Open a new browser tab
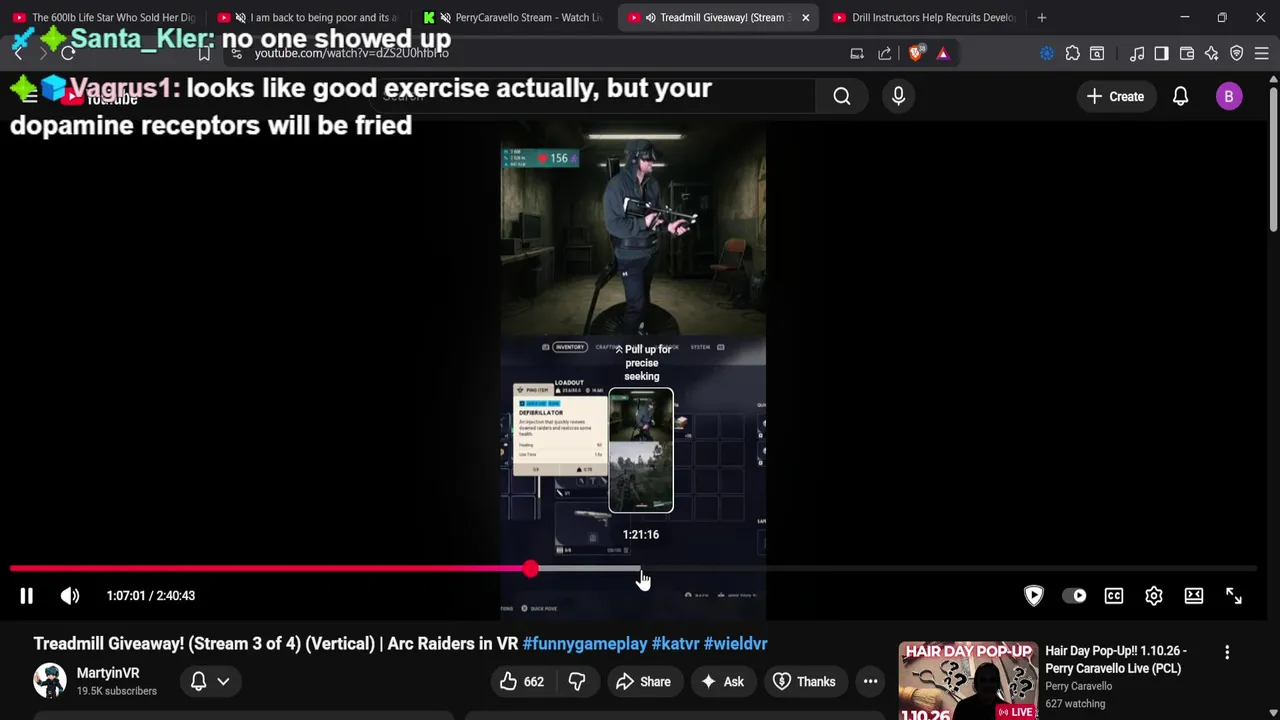This screenshot has height=720, width=1280. 1042,17
